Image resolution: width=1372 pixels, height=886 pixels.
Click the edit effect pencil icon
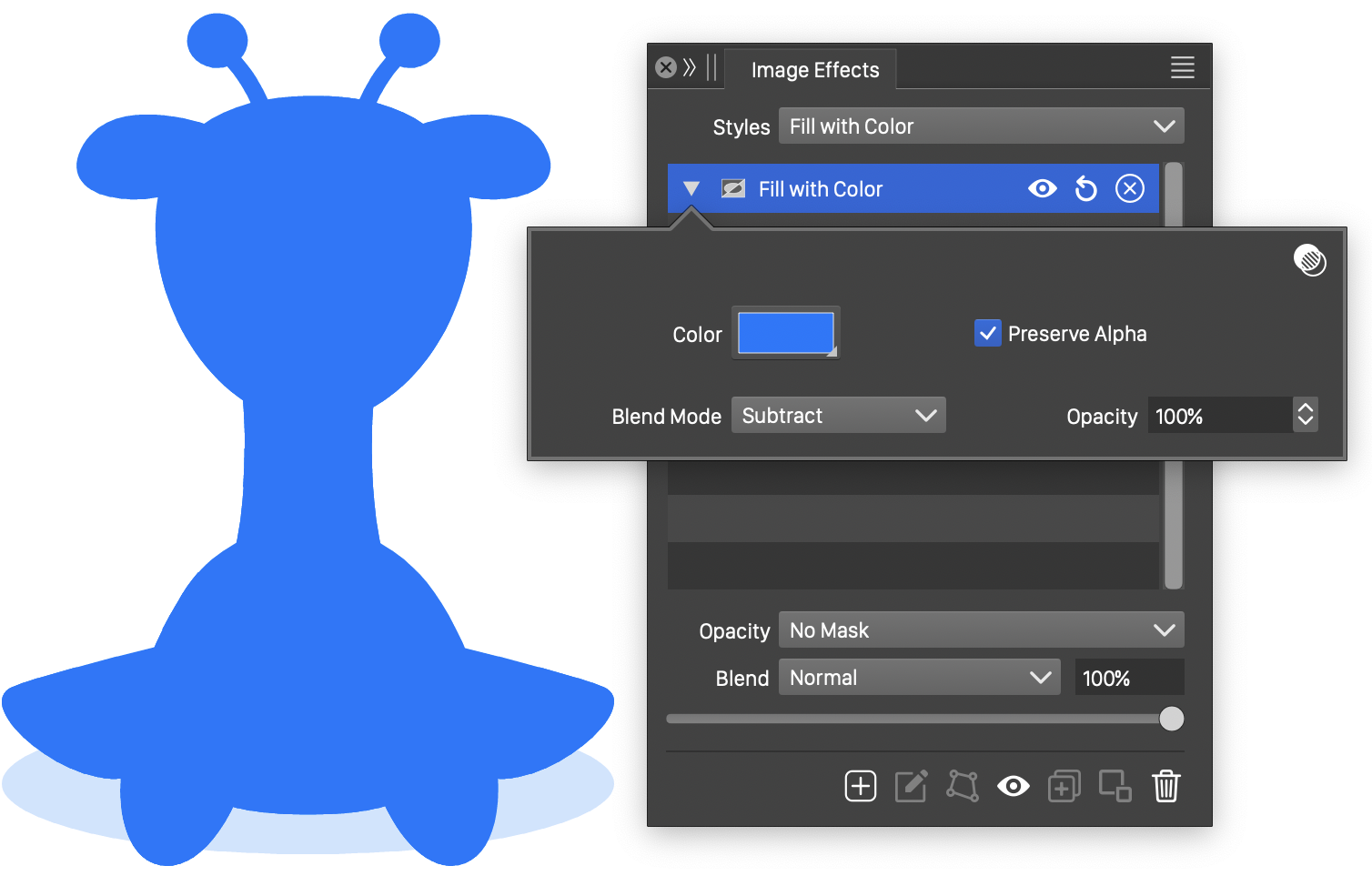(x=911, y=786)
